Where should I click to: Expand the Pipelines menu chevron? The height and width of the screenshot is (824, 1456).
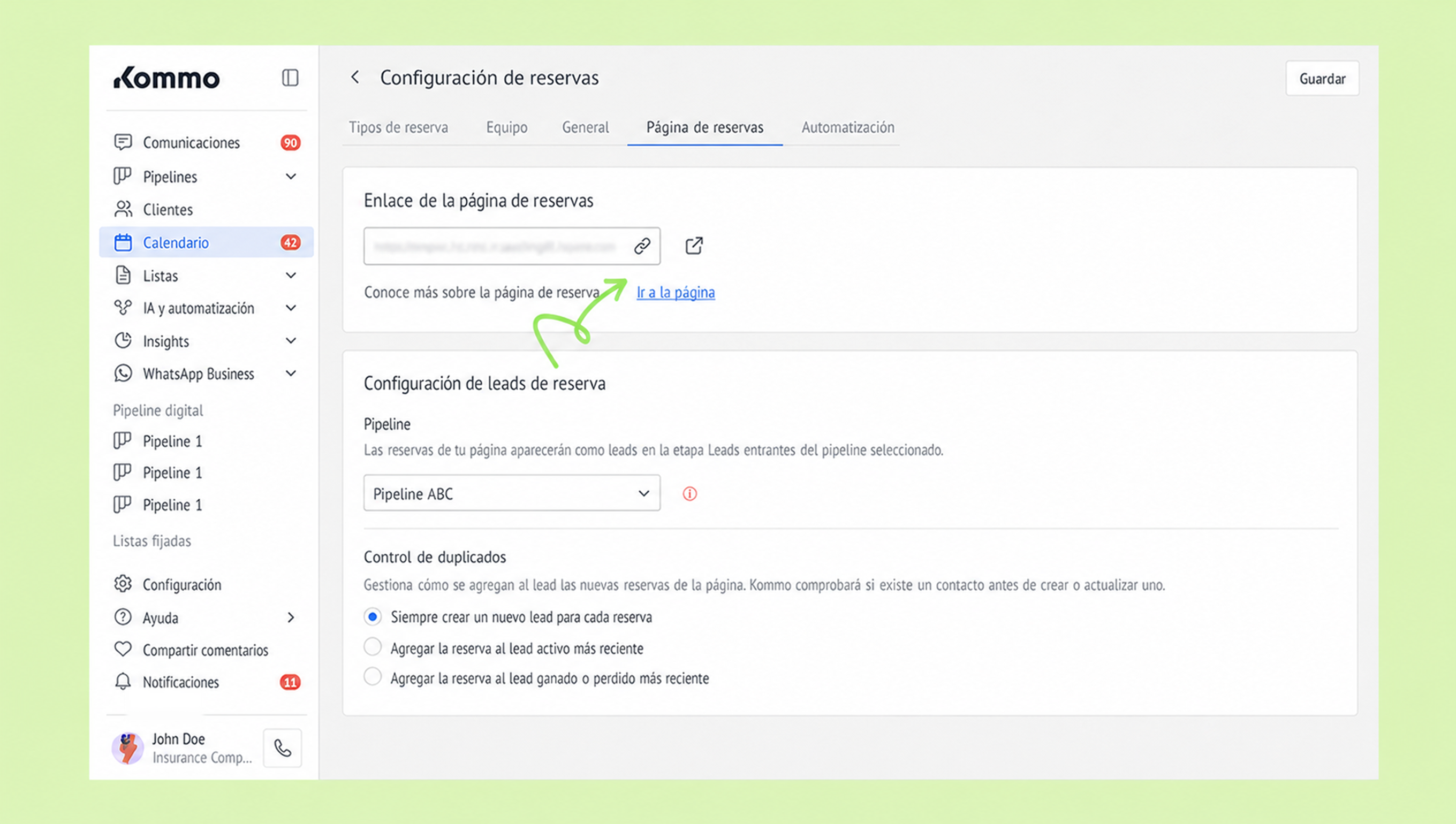click(291, 177)
